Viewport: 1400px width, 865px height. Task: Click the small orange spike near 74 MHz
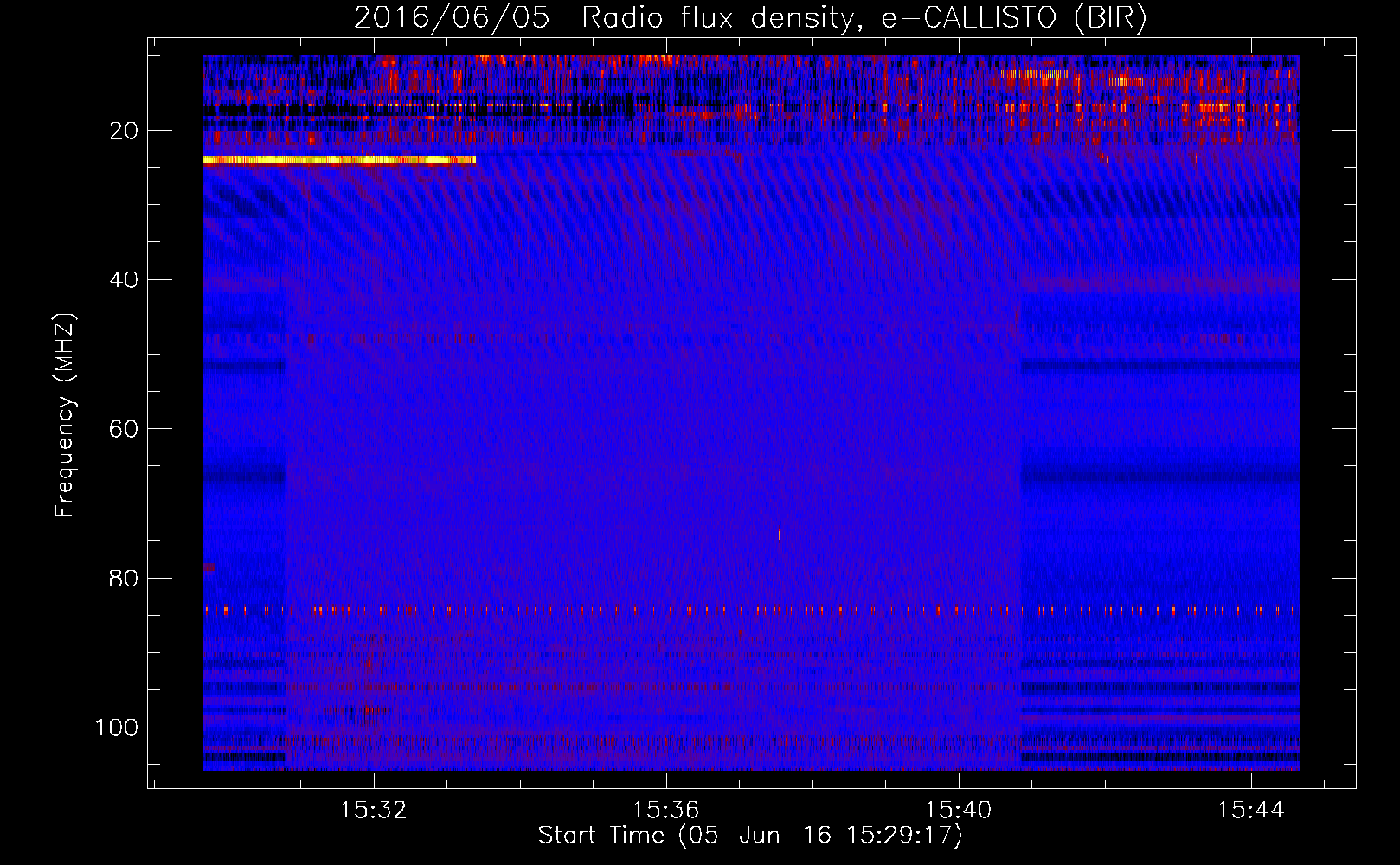point(779,535)
